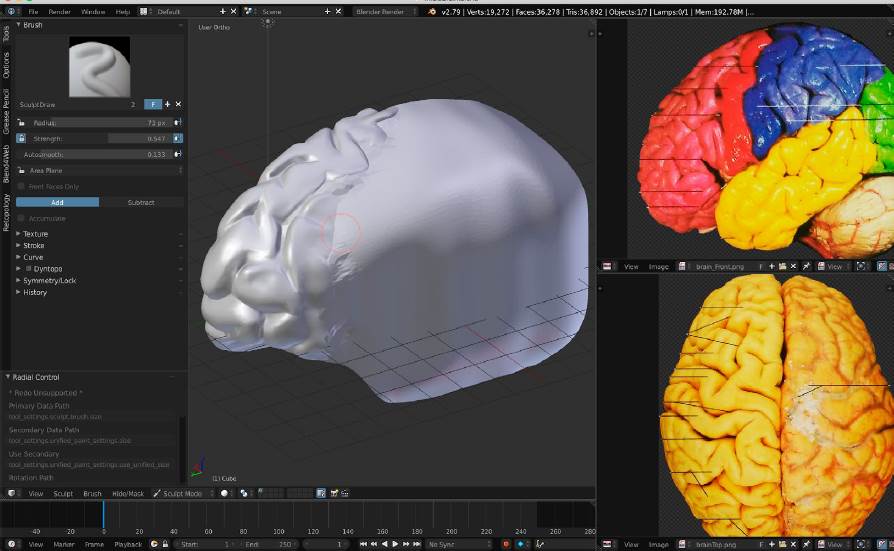
Task: Toggle unified strength lock icon beside Strength
Action: pyautogui.click(x=21, y=138)
